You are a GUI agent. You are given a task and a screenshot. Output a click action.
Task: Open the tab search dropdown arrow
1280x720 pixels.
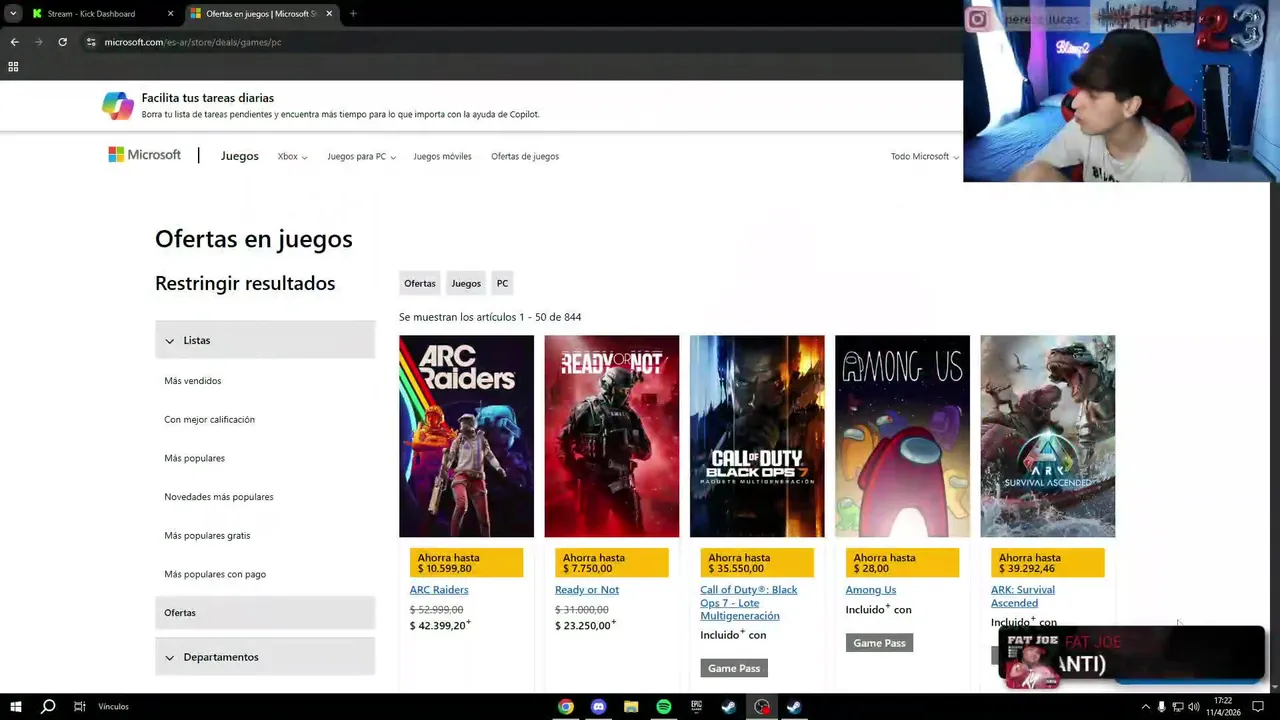point(13,14)
